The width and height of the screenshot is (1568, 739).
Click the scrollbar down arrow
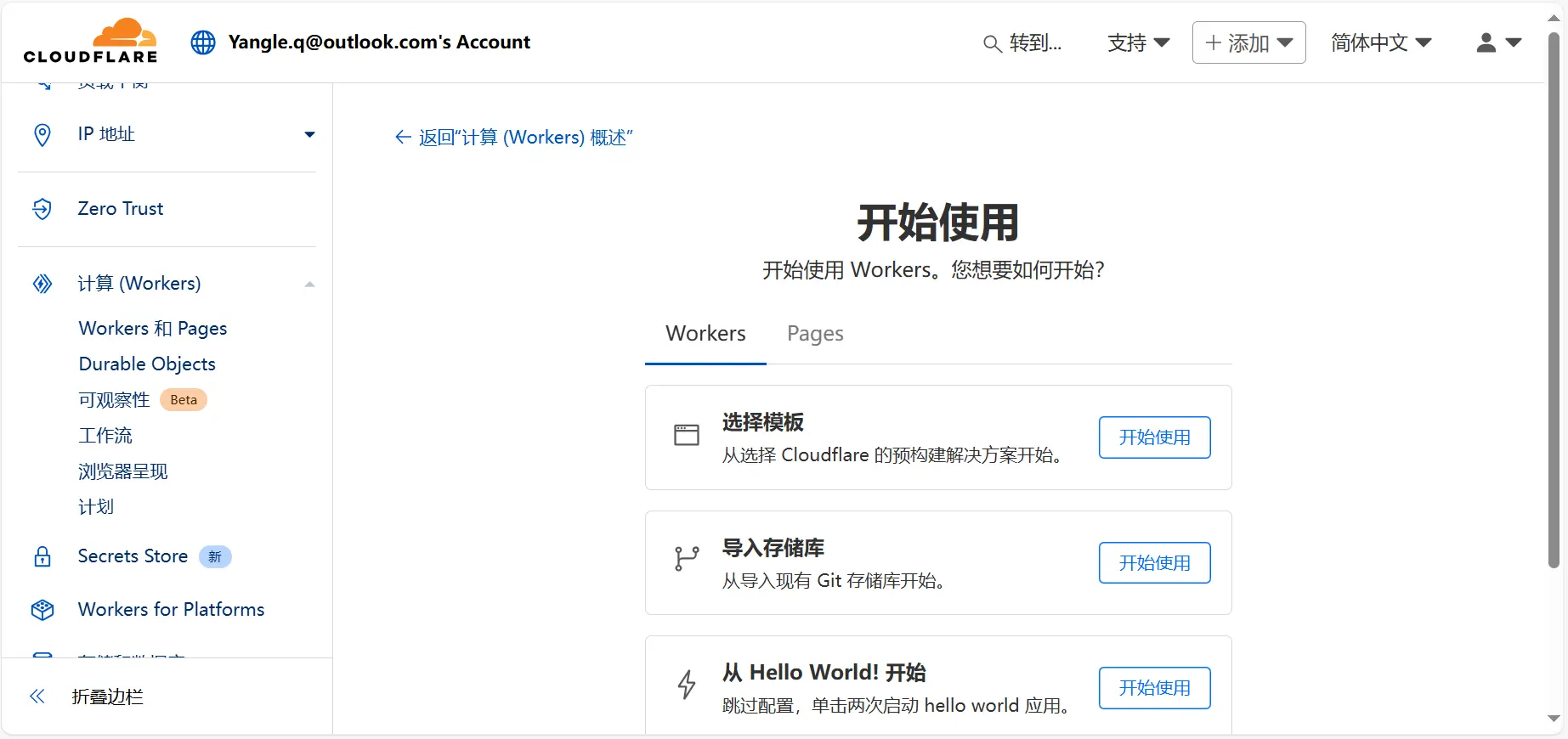tap(1554, 719)
